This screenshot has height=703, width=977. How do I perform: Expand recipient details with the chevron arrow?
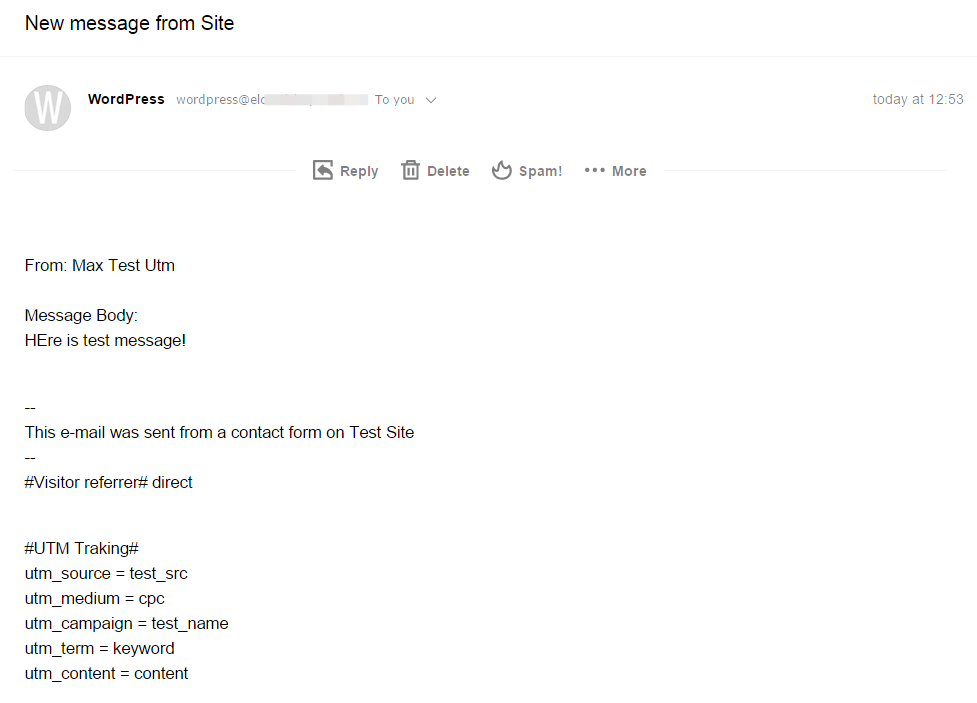click(431, 100)
